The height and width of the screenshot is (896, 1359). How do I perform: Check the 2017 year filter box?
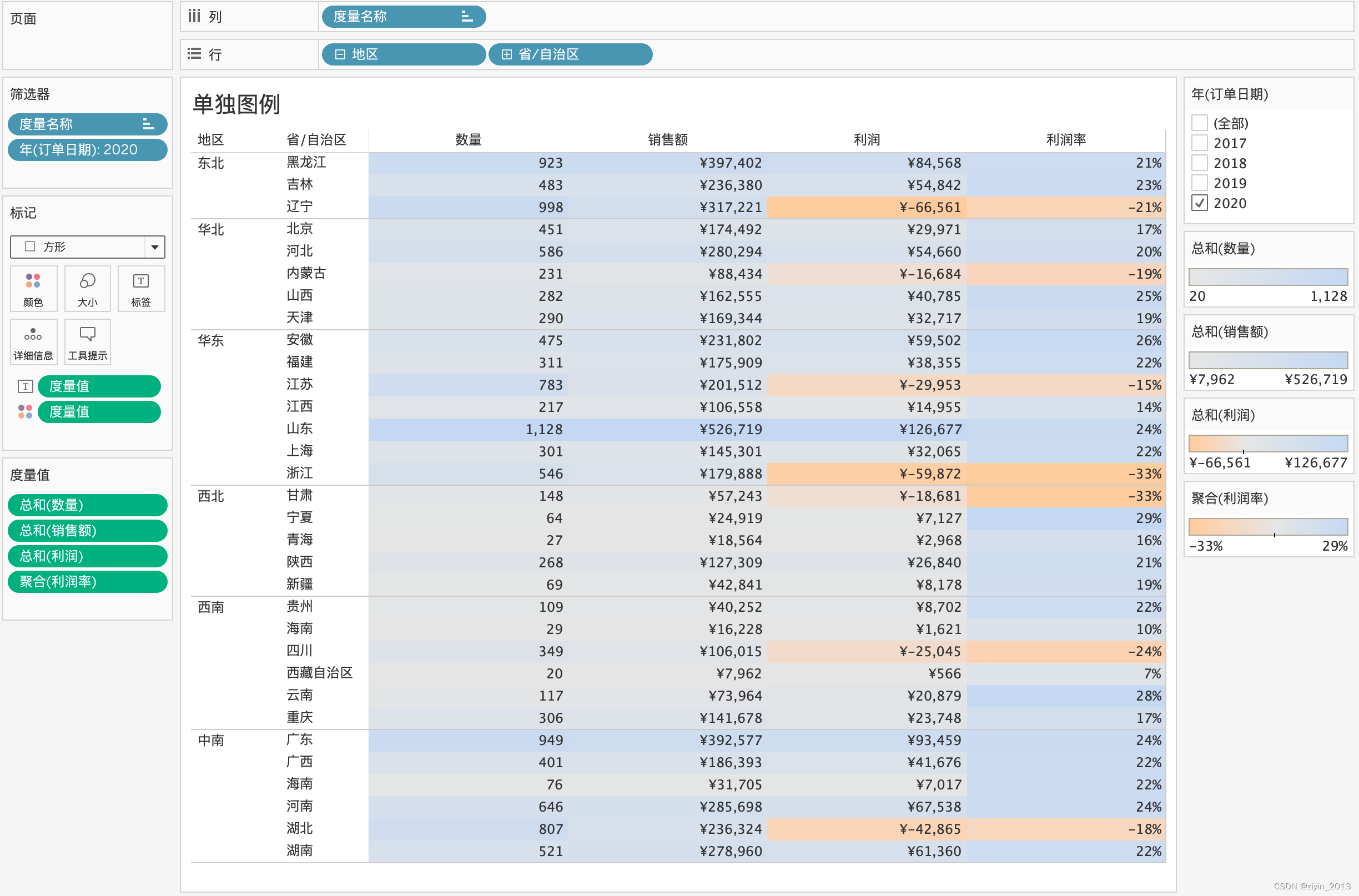[1199, 143]
